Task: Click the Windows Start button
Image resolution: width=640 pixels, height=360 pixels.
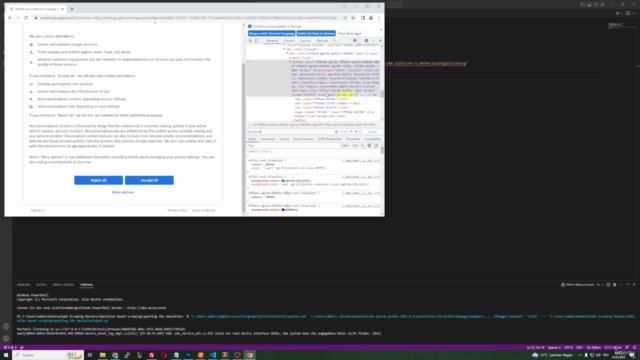Action: coord(6,355)
